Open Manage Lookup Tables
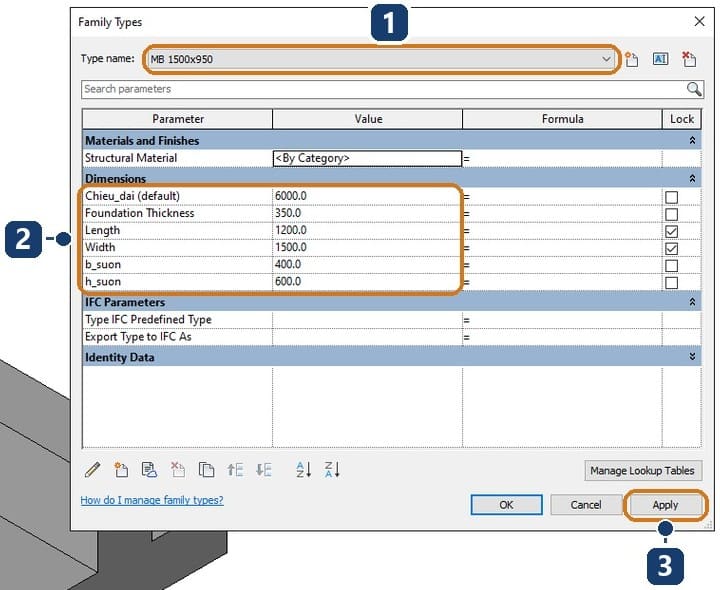The image size is (720, 590). tap(643, 471)
